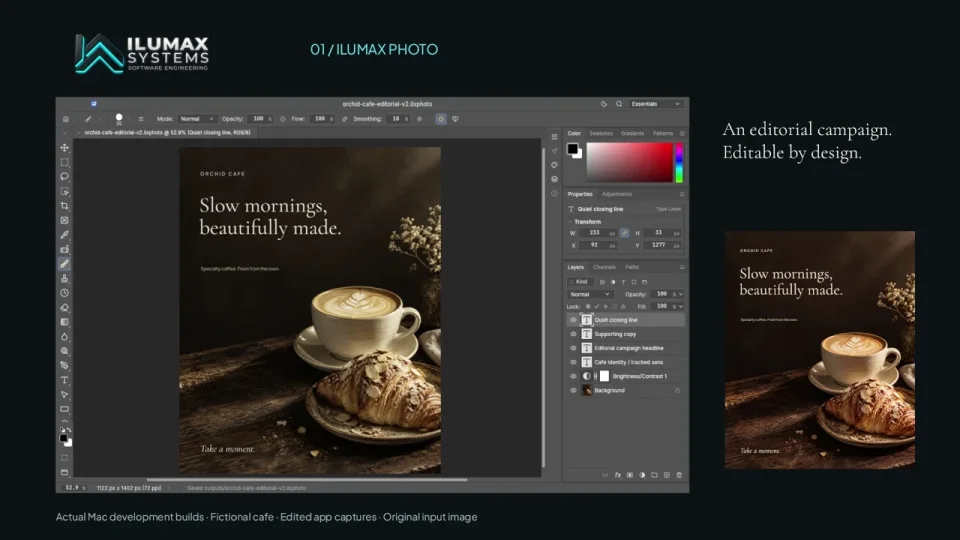Click the Transform width input field
Viewport: 960px width, 540px height.
598,233
